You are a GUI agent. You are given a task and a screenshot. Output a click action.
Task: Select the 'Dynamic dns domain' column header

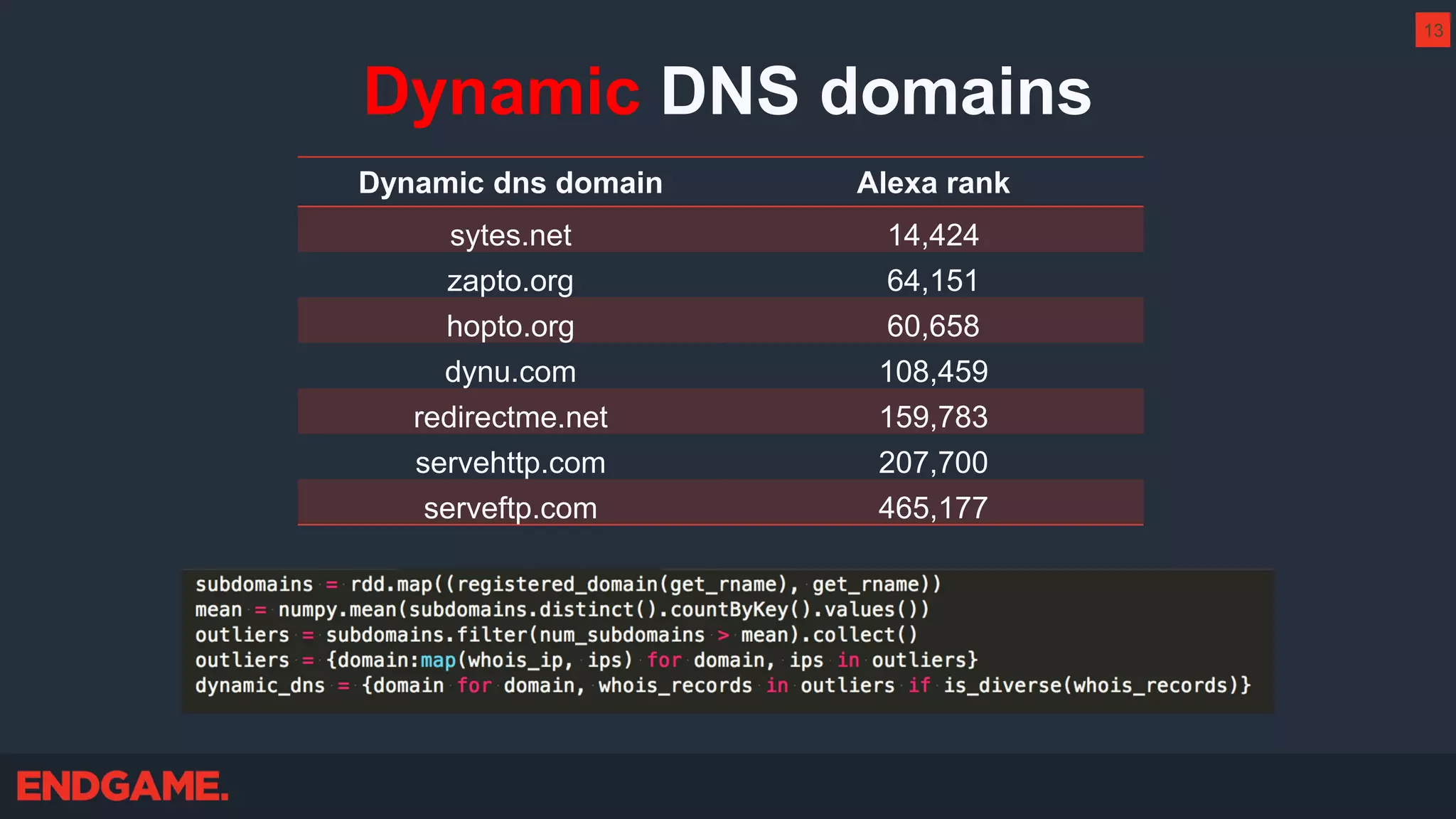[510, 183]
